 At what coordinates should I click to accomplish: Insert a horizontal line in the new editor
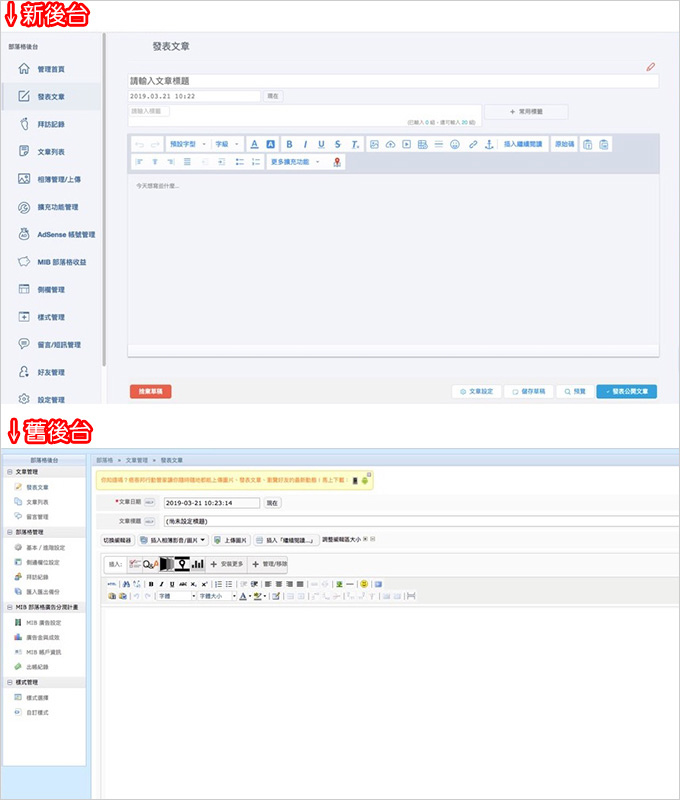(x=439, y=144)
